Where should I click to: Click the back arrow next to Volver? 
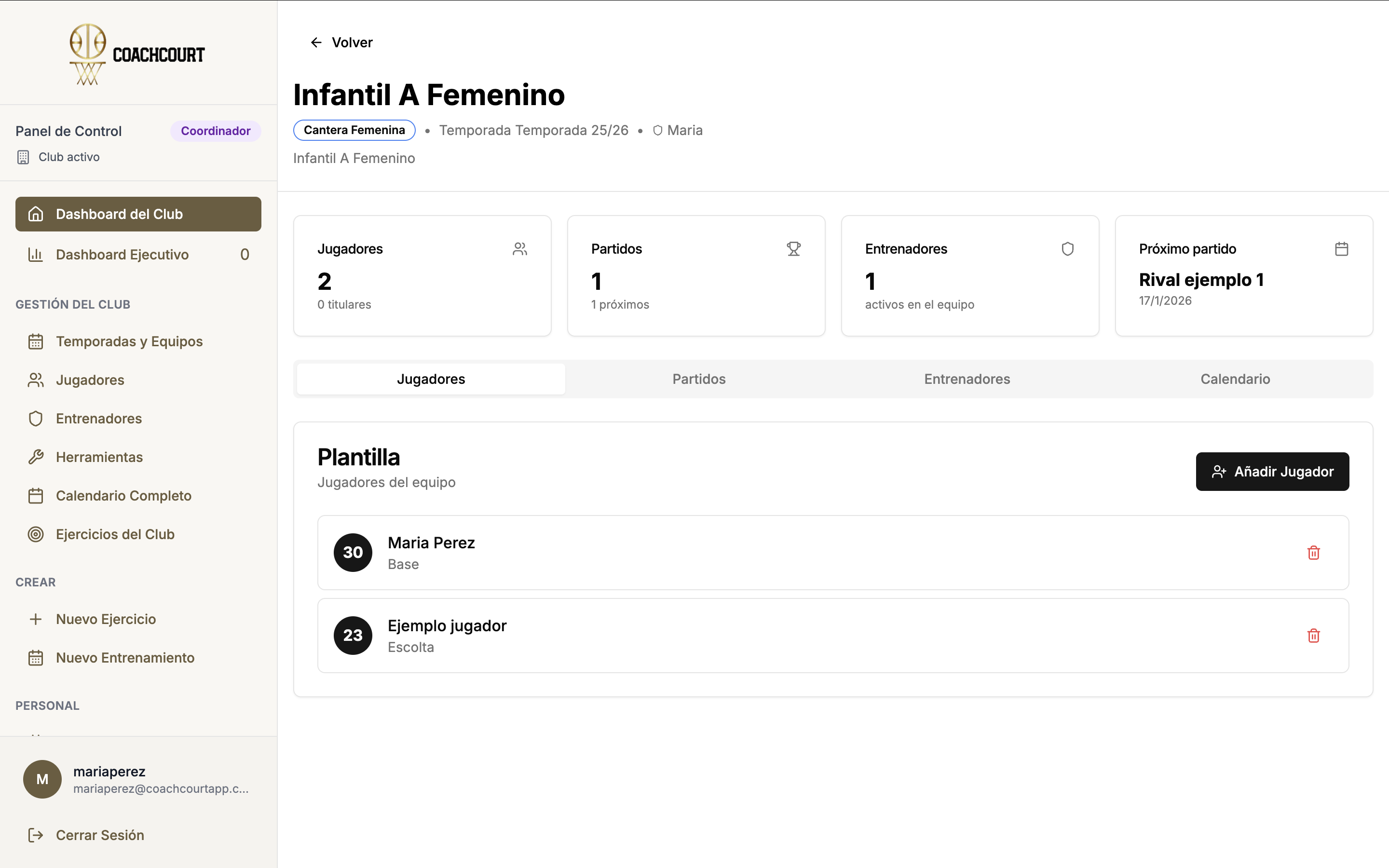[316, 42]
